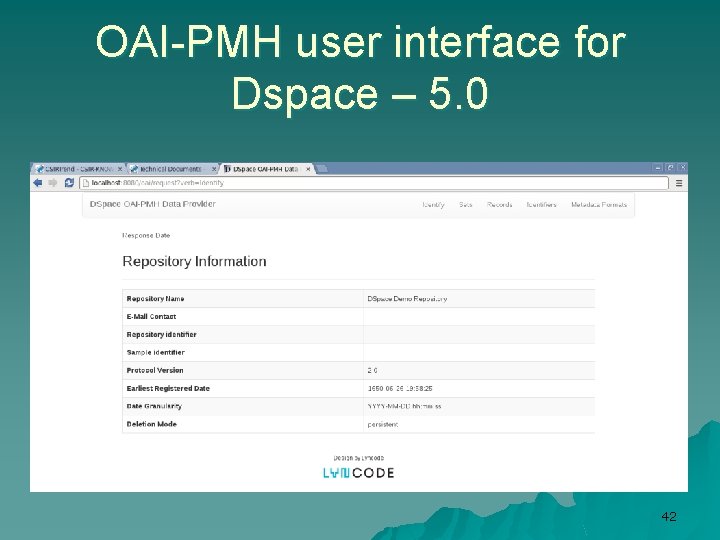Select the Sample identifier row label
This screenshot has width=720, height=540.
pyautogui.click(x=155, y=353)
